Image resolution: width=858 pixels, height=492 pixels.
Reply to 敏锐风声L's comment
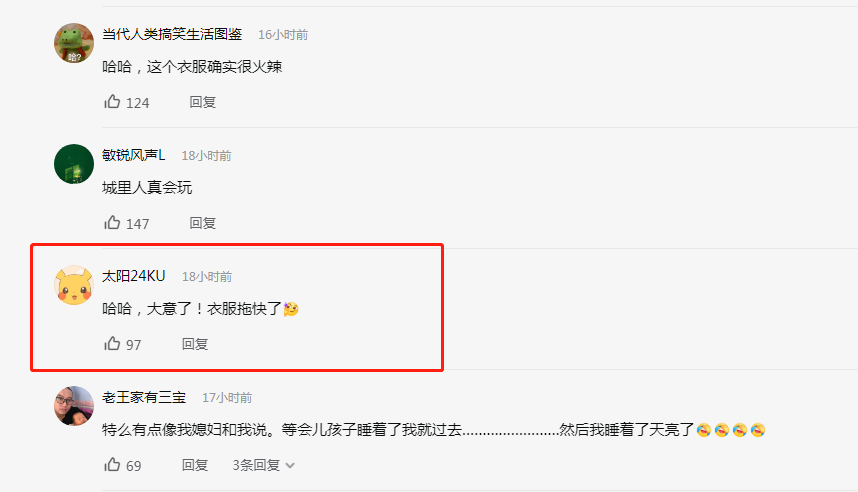click(x=202, y=223)
